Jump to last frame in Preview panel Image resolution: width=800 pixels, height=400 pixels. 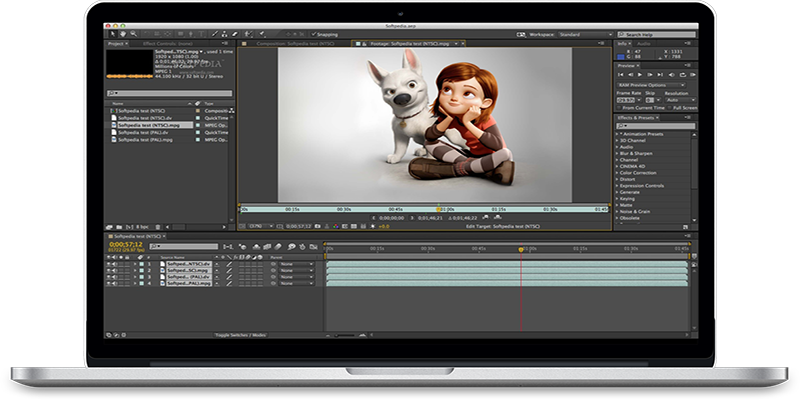(x=660, y=75)
